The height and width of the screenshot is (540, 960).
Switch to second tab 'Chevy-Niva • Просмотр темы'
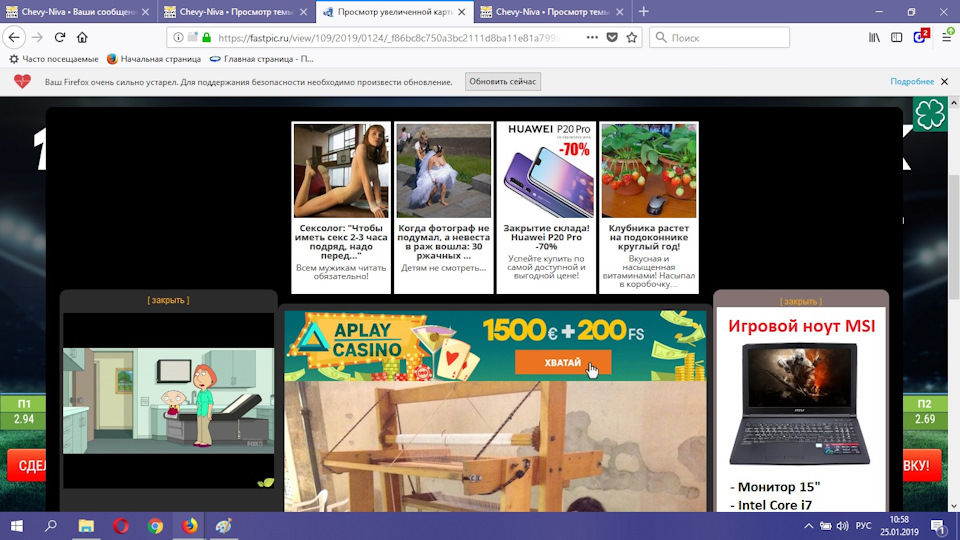[x=236, y=12]
